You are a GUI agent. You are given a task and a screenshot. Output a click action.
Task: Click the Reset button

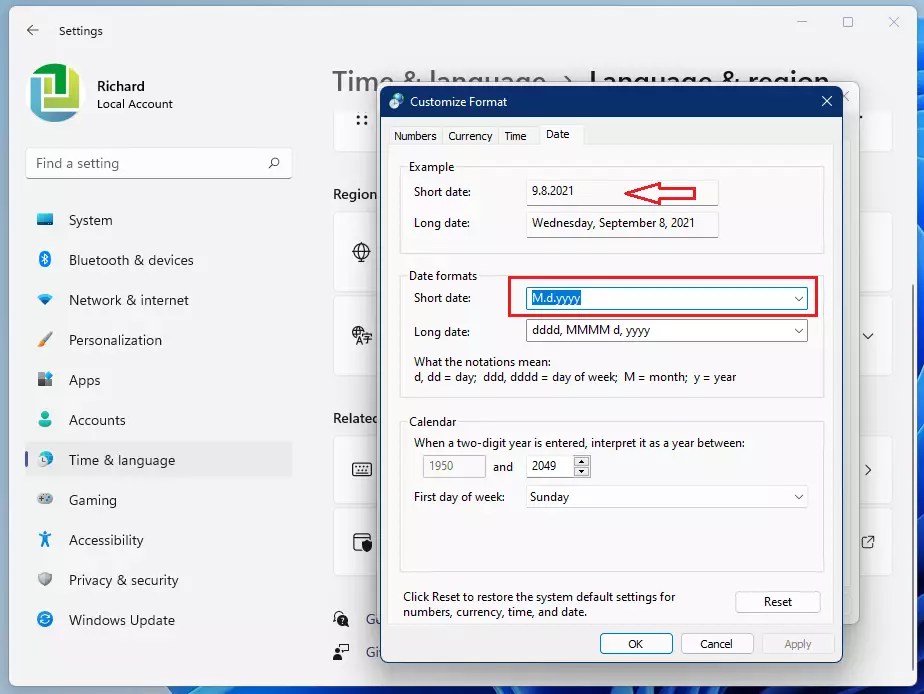point(777,601)
